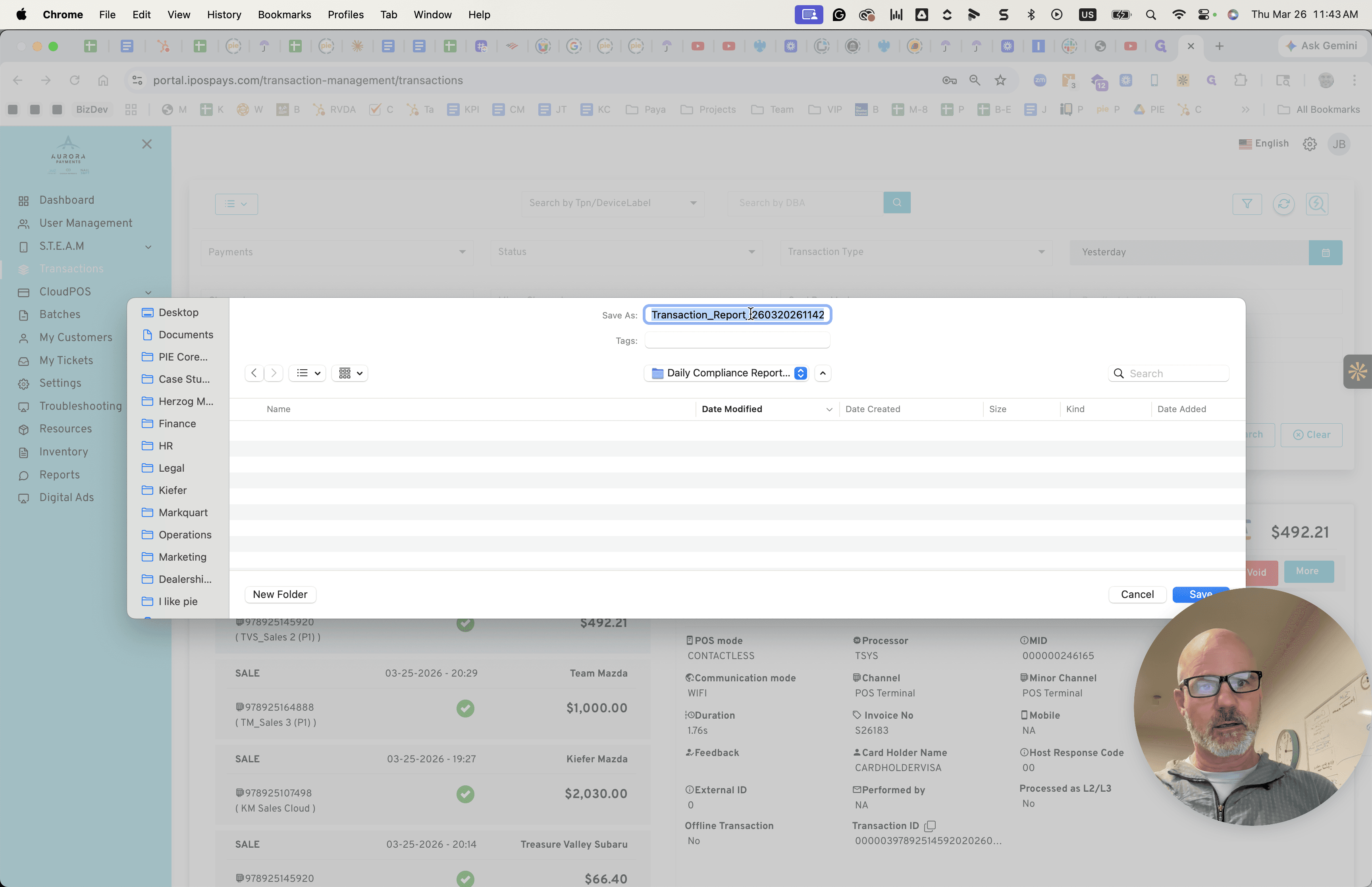Image resolution: width=1372 pixels, height=887 pixels.
Task: Click the Search field in save dialog
Action: click(1169, 373)
